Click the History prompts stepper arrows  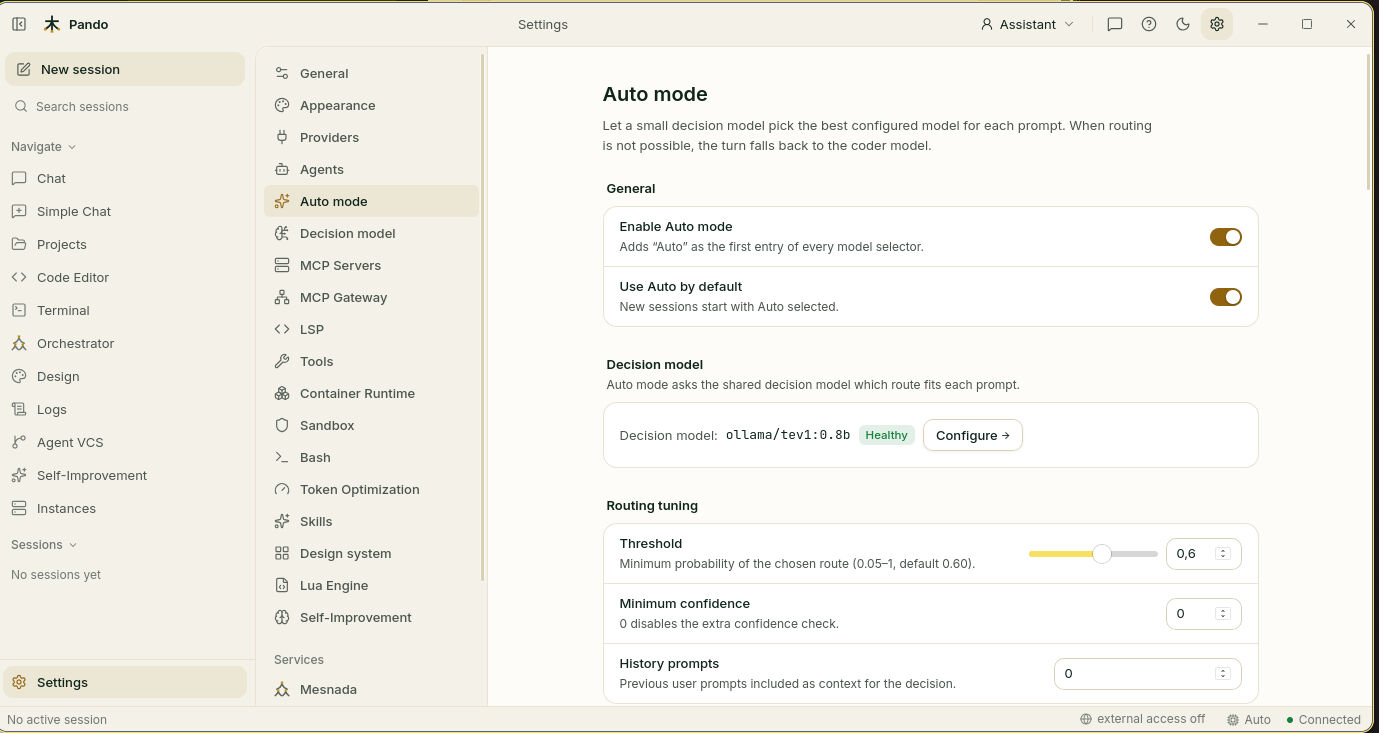pyautogui.click(x=1222, y=673)
